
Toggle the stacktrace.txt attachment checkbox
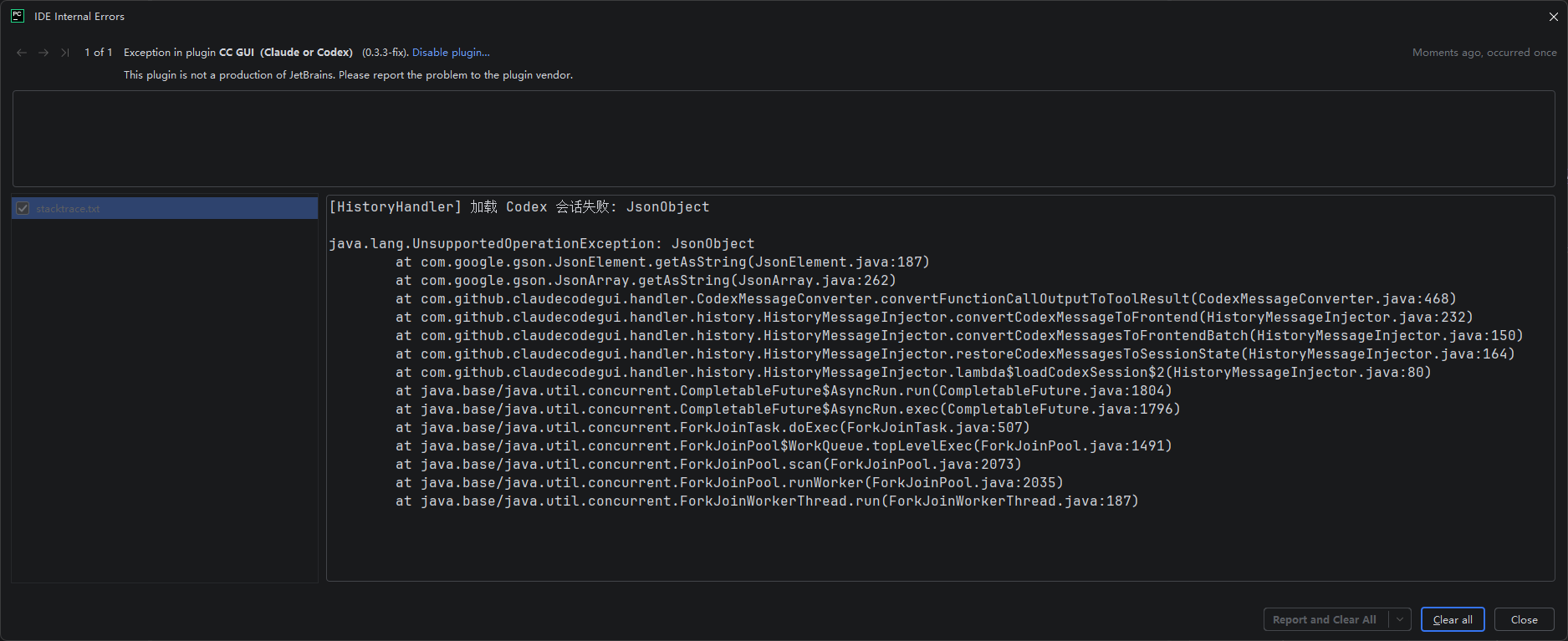[x=23, y=208]
